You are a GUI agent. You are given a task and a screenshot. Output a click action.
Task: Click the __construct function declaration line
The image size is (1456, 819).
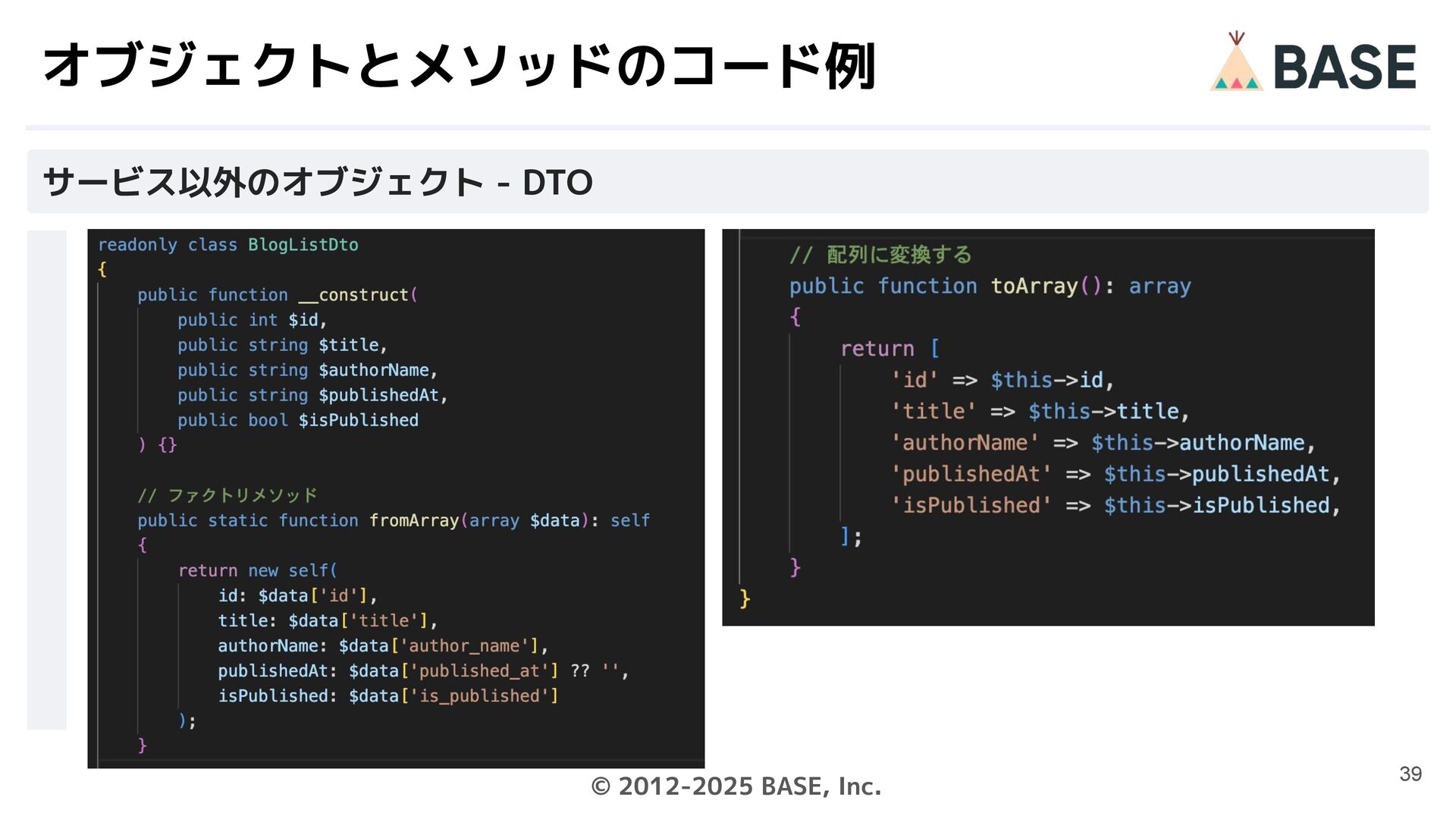[x=278, y=295]
